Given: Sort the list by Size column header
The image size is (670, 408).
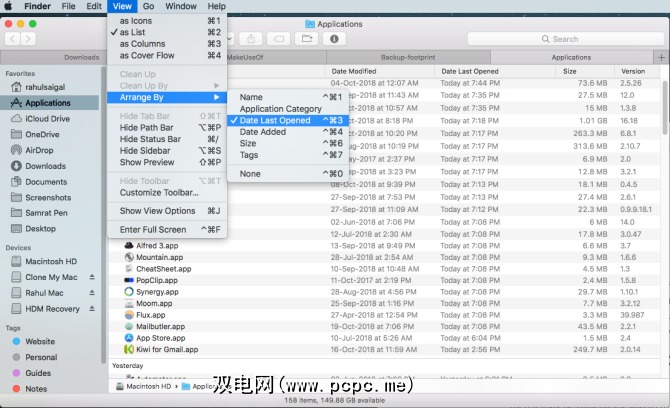Looking at the screenshot, I should pos(570,71).
